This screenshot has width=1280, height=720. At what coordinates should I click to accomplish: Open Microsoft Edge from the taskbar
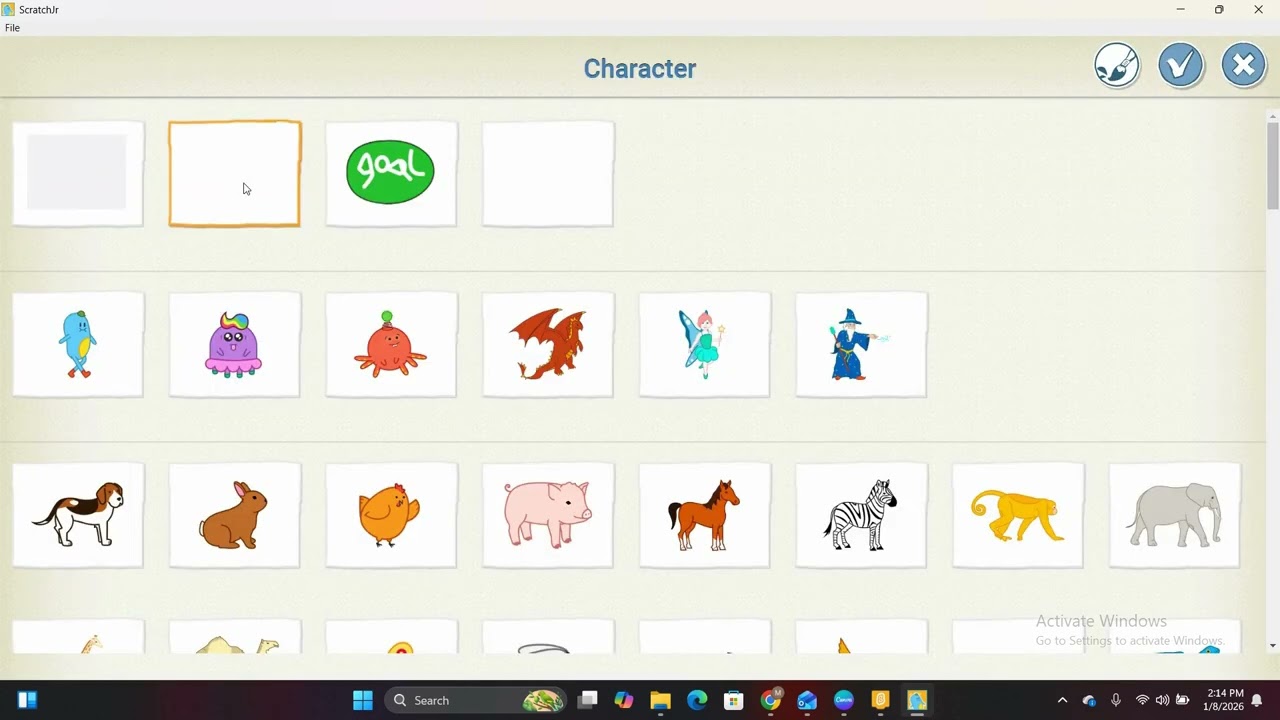(x=697, y=700)
